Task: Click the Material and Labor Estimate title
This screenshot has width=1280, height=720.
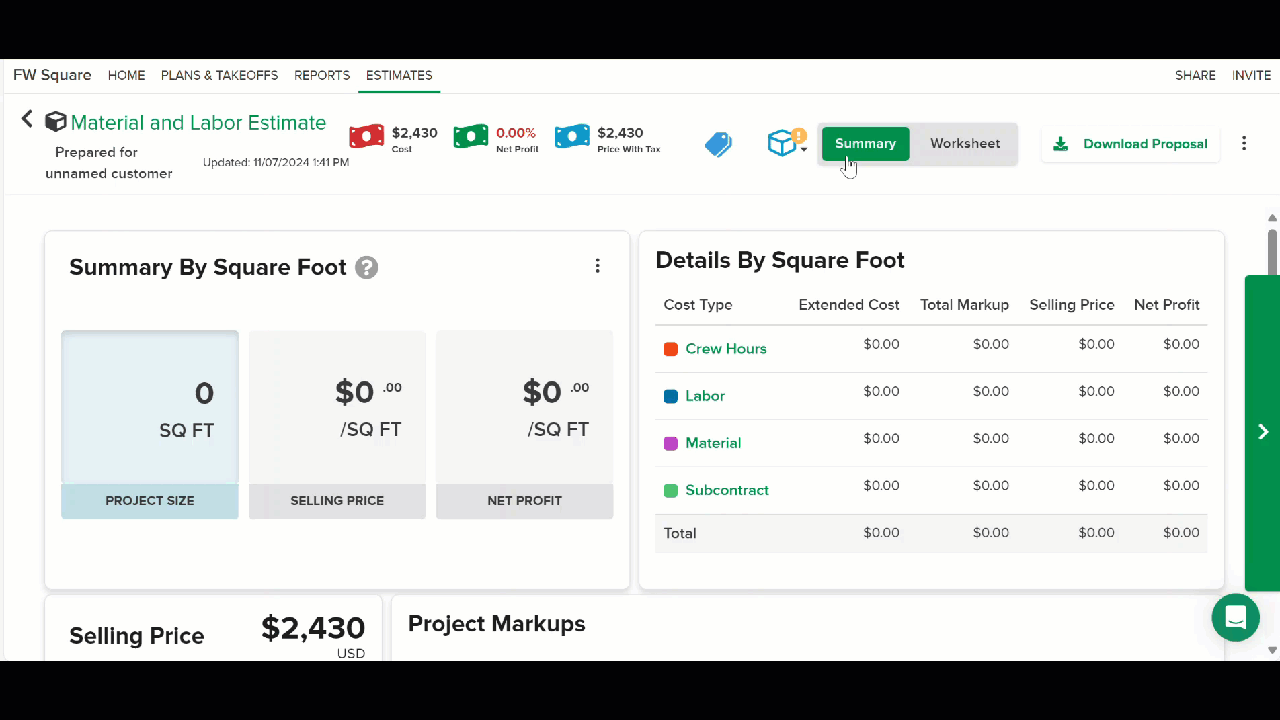Action: tap(198, 123)
